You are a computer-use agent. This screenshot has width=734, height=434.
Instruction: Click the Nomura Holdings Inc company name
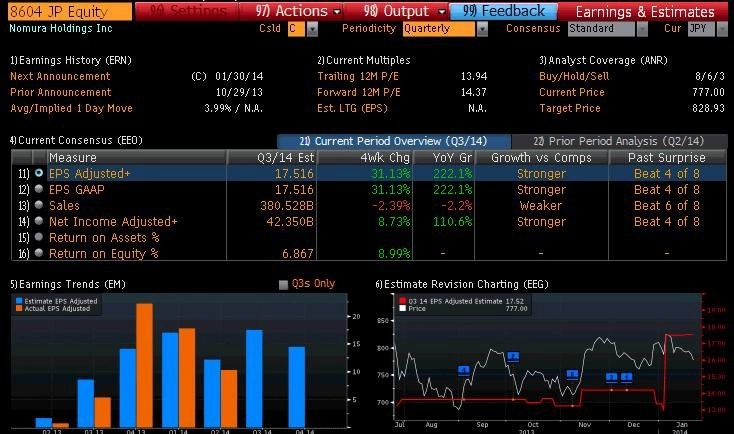pyautogui.click(x=61, y=29)
